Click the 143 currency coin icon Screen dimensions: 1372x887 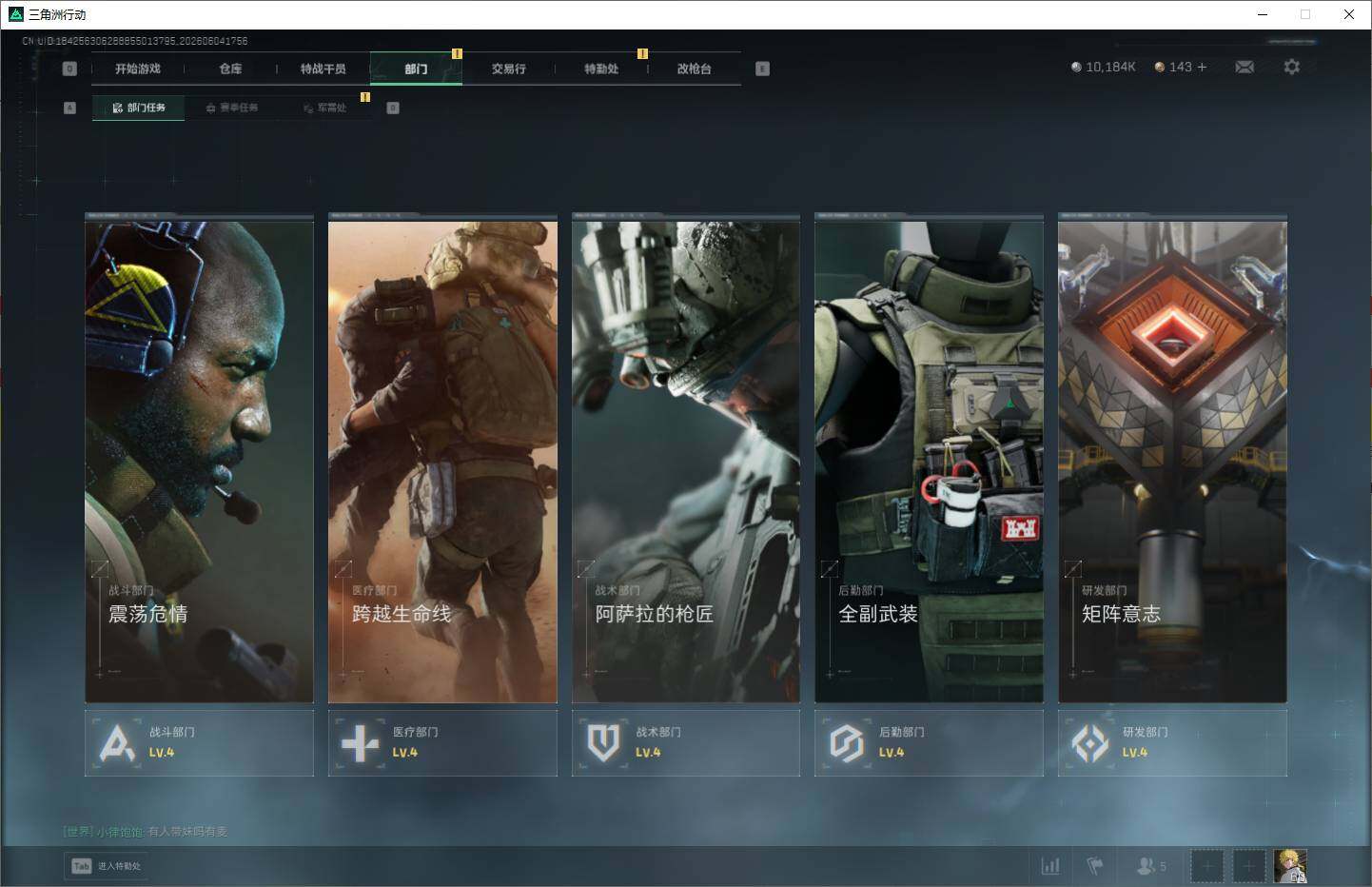click(1159, 67)
